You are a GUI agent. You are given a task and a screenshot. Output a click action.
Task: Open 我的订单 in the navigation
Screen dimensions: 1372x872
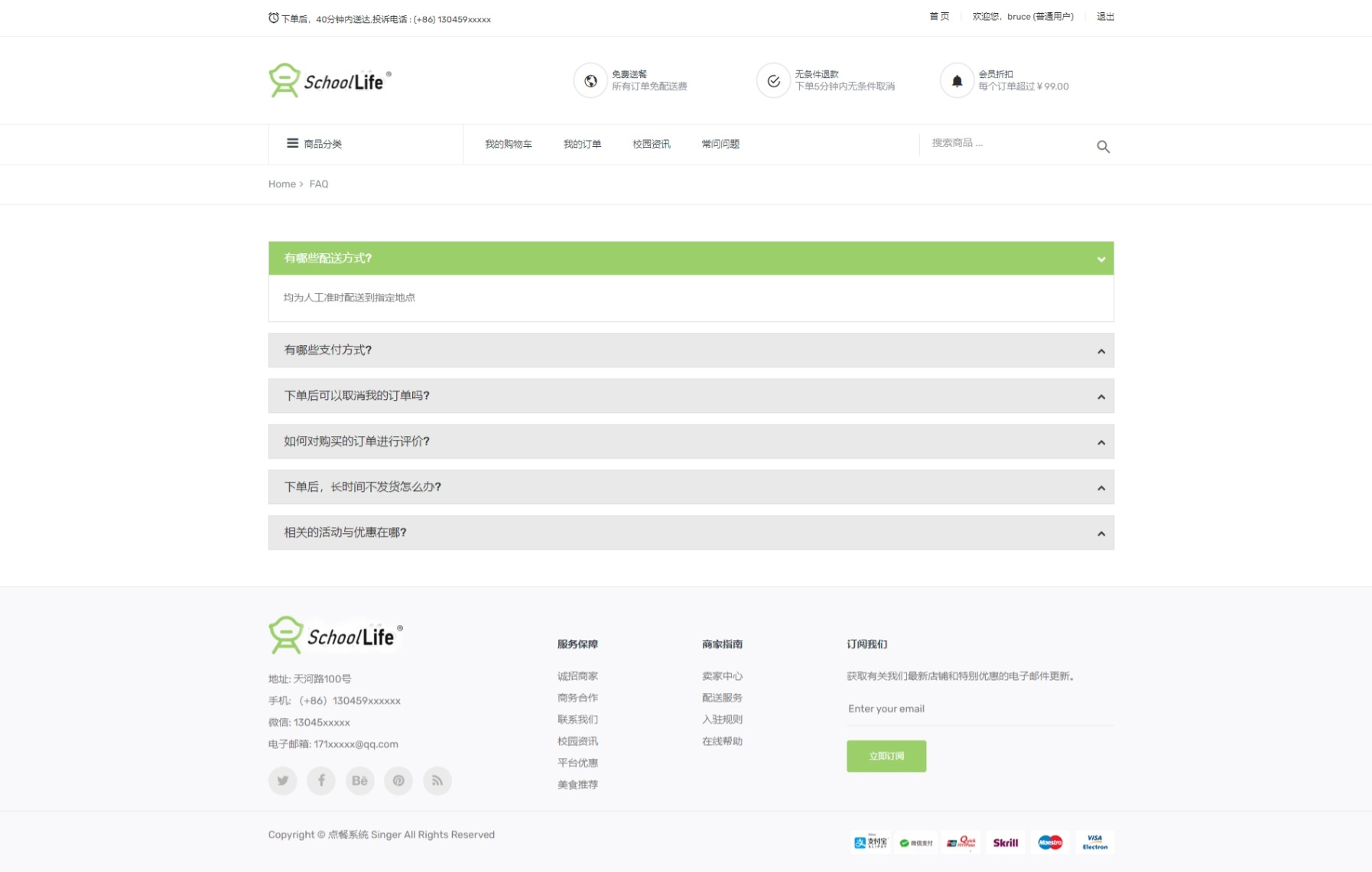click(x=582, y=144)
